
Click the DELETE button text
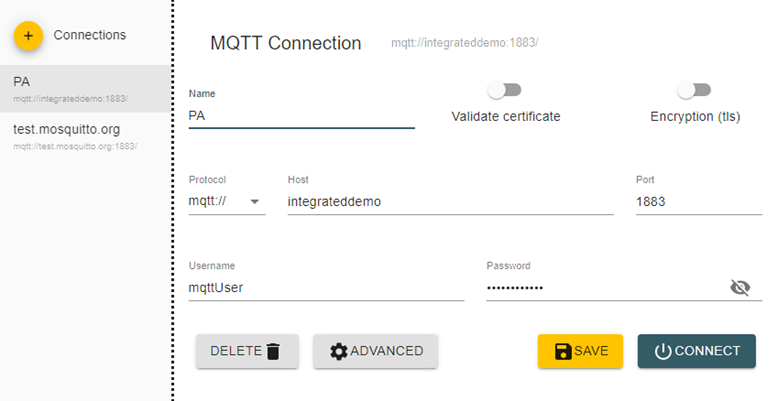(236, 351)
